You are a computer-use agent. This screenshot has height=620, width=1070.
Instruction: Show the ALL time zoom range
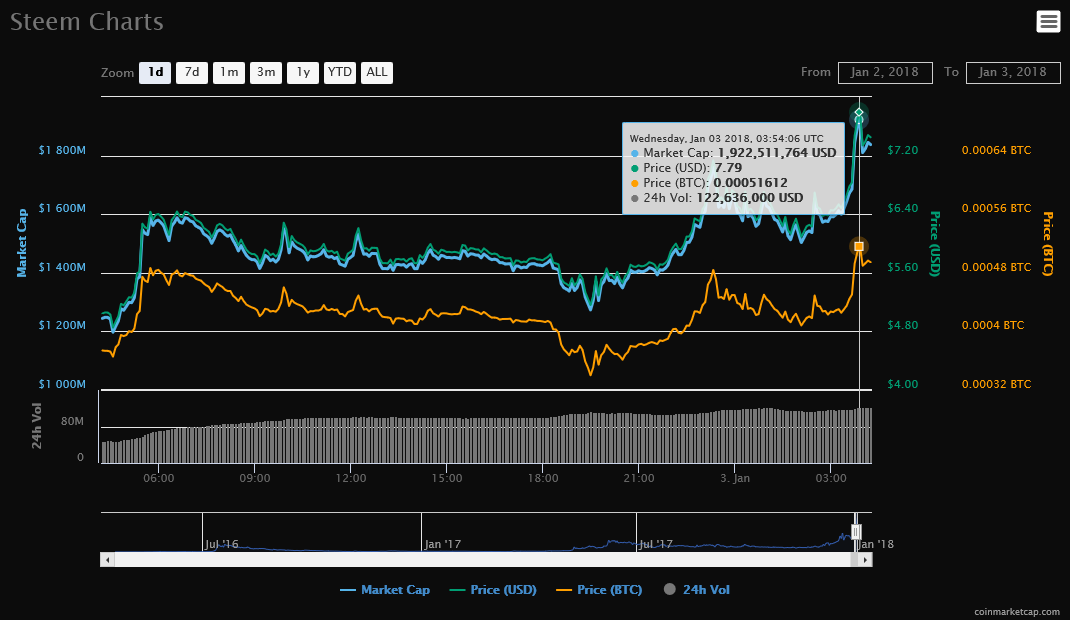[x=377, y=72]
